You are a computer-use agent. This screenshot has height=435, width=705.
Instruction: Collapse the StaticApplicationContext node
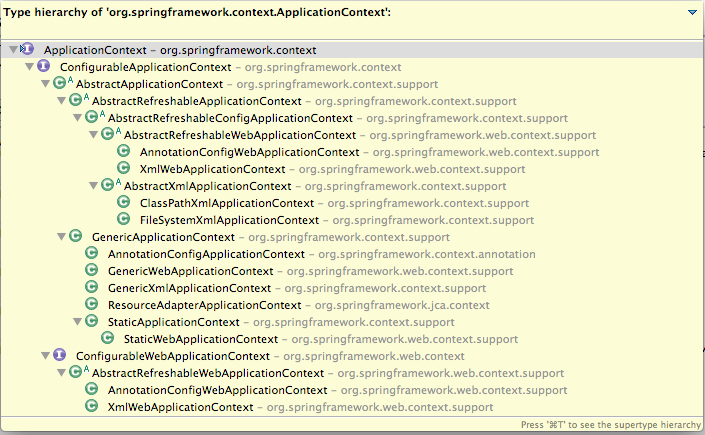(77, 322)
